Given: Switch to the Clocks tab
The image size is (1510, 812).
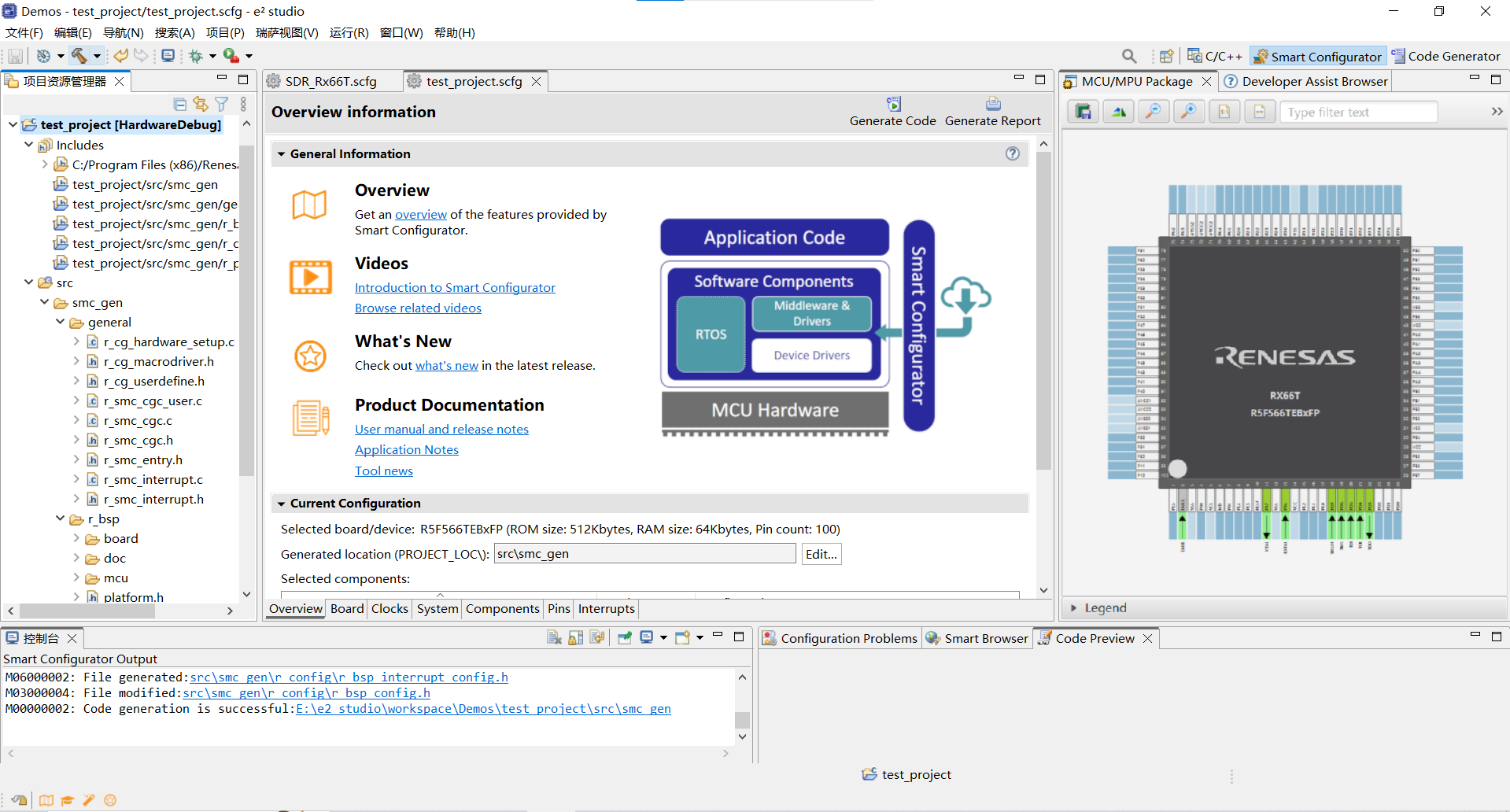Looking at the screenshot, I should (389, 608).
